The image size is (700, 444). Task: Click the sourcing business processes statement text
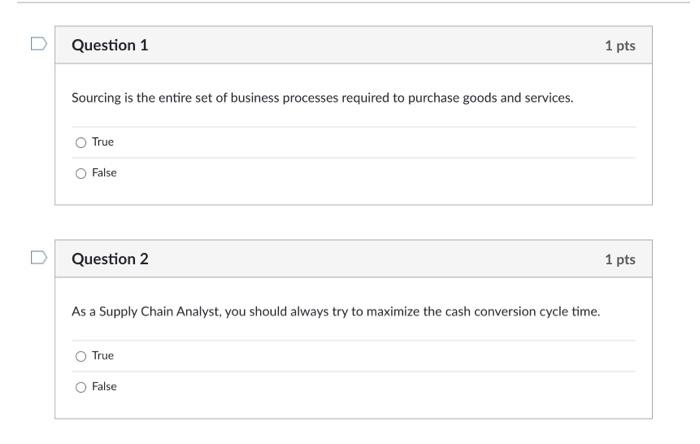pos(322,98)
